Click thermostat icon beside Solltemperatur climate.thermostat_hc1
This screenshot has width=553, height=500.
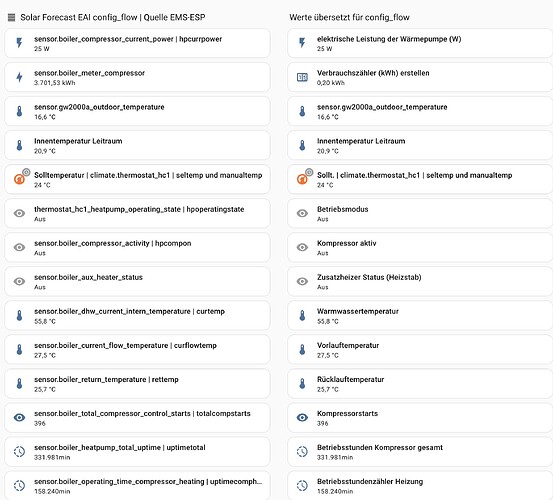[x=19, y=179]
